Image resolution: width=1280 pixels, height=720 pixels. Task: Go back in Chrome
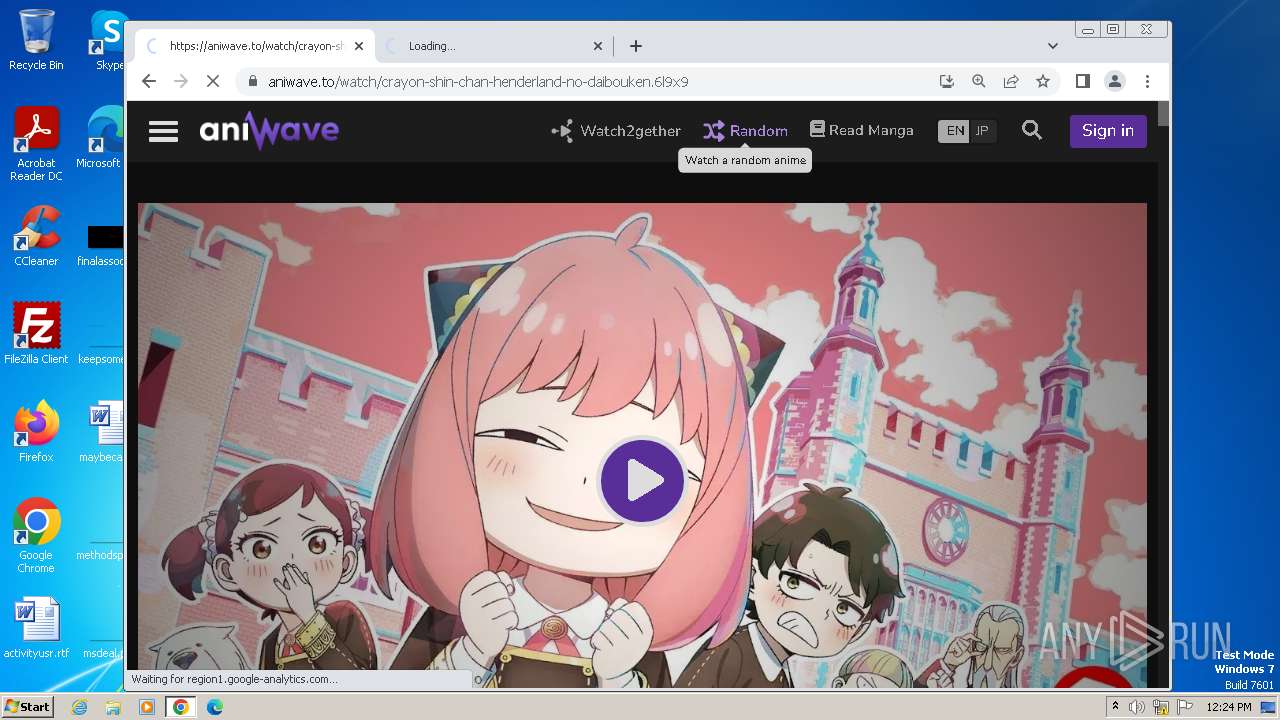149,81
